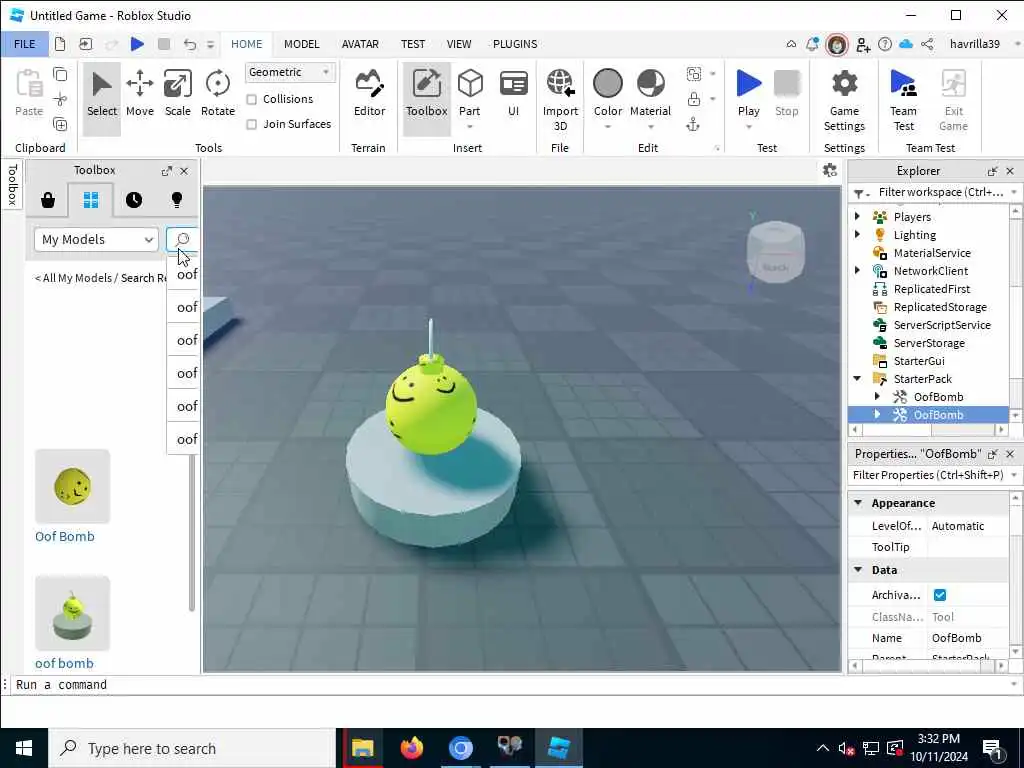The height and width of the screenshot is (768, 1024).
Task: Click lowercase oof bomb model link
Action: coord(64,663)
